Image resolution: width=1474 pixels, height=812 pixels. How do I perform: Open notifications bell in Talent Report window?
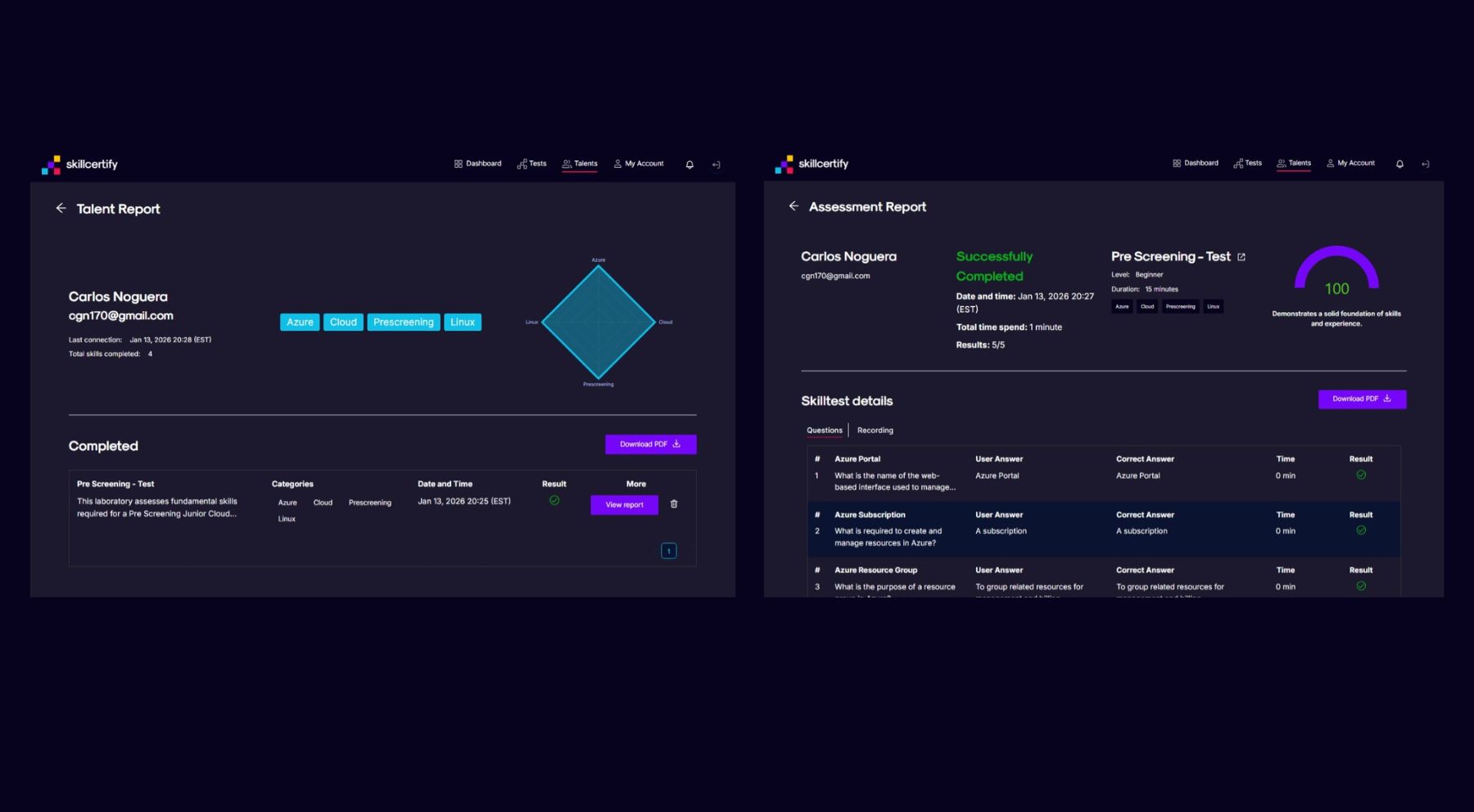(690, 165)
